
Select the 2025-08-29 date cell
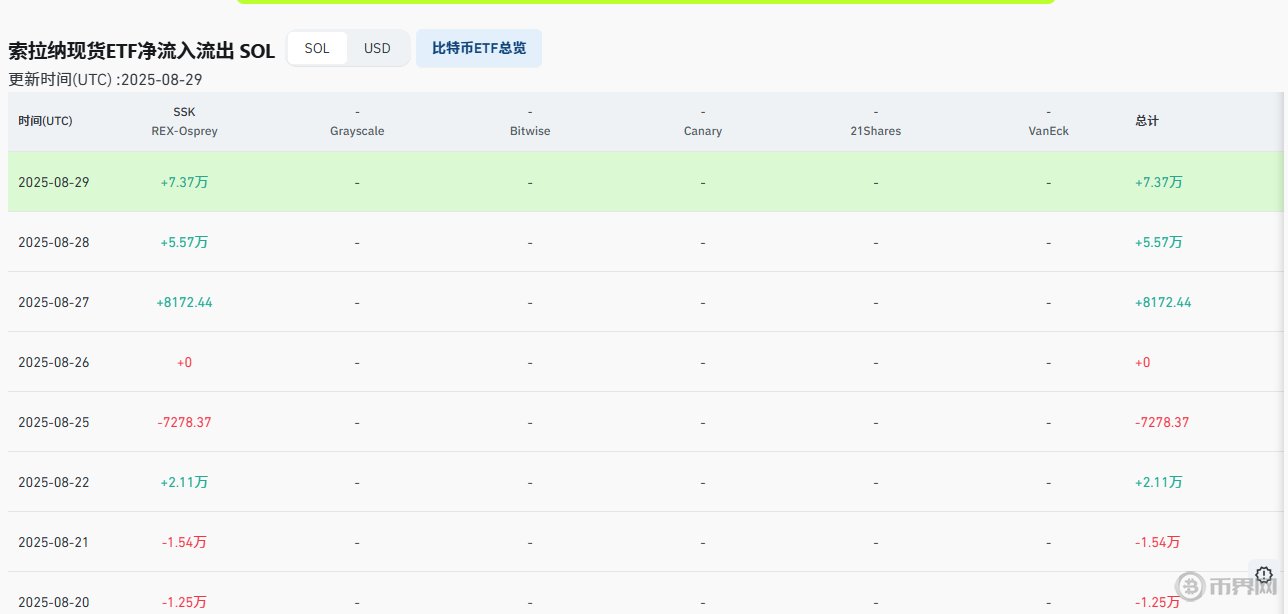click(54, 182)
